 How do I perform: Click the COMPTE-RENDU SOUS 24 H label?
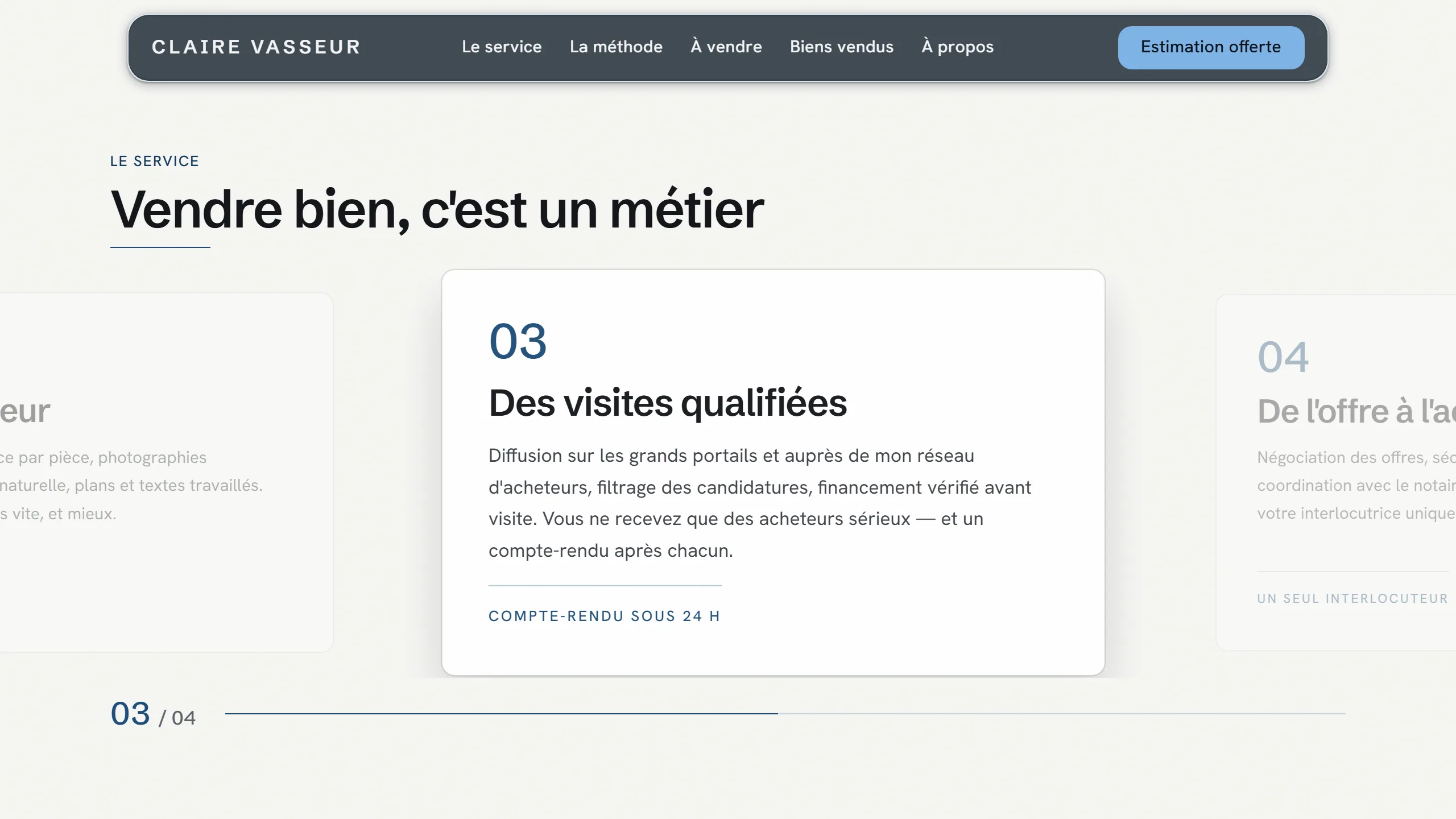pyautogui.click(x=605, y=616)
